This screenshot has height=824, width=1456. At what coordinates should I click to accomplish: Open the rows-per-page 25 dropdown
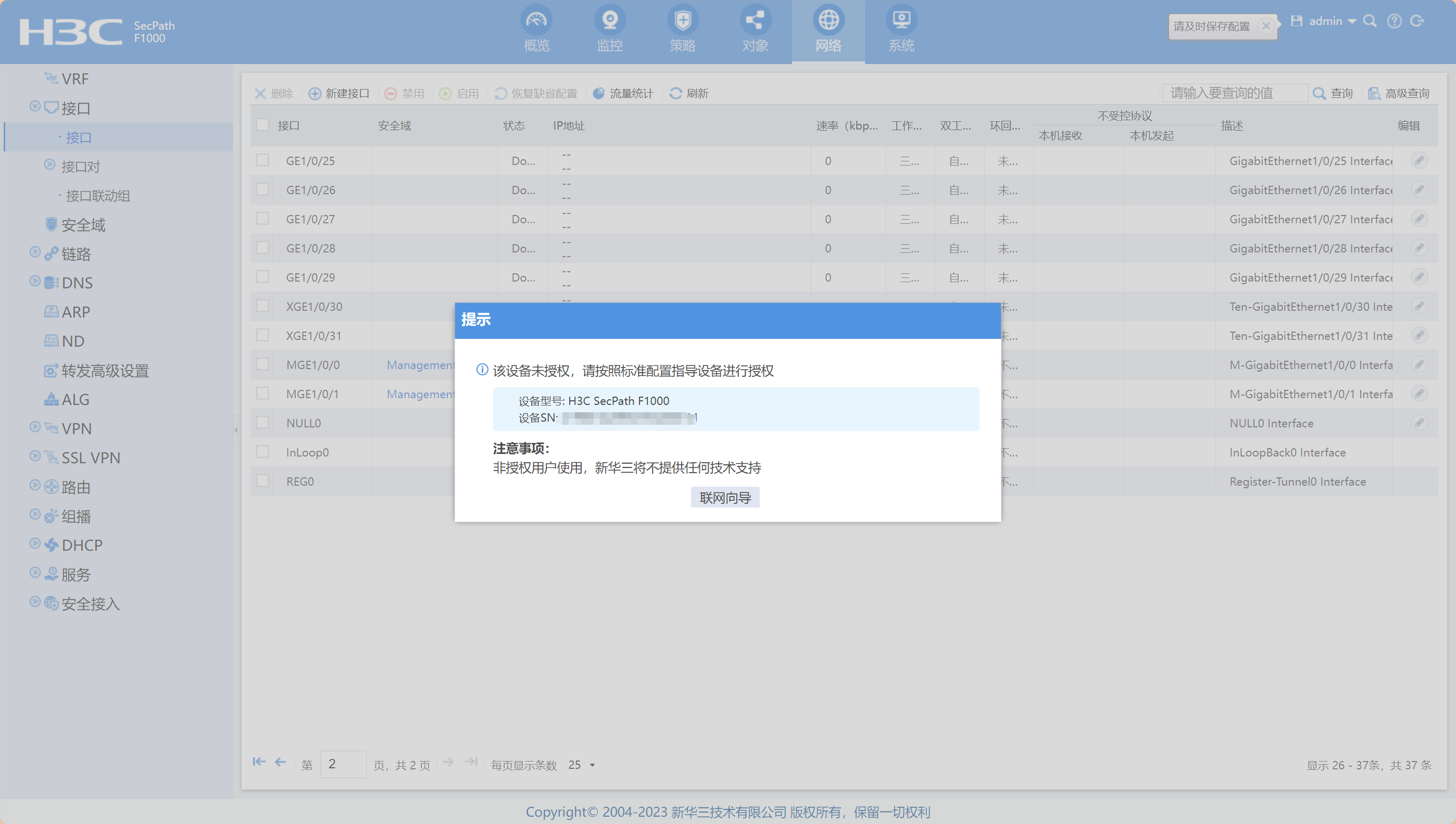[x=592, y=765]
